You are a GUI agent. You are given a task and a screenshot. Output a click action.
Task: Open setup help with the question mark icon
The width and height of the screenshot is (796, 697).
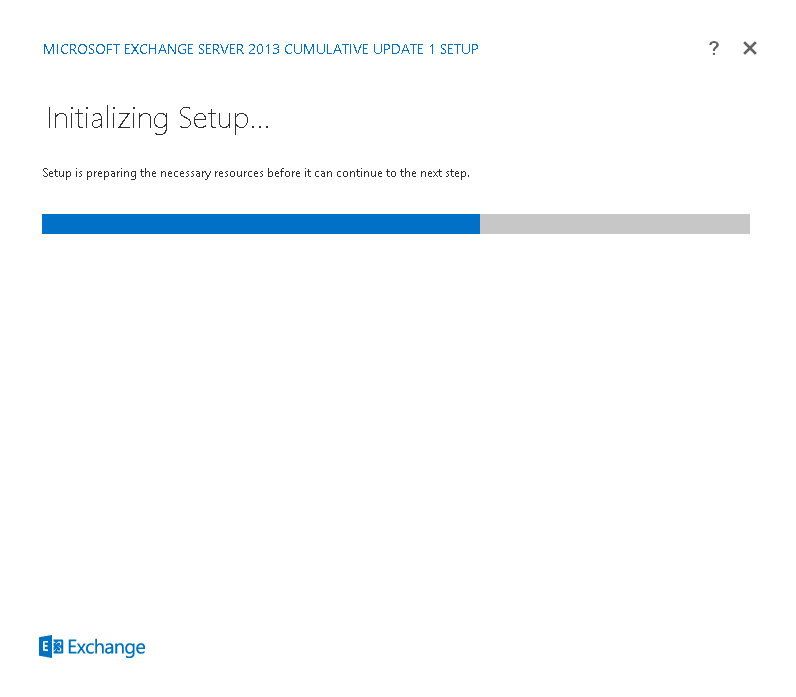pos(713,49)
